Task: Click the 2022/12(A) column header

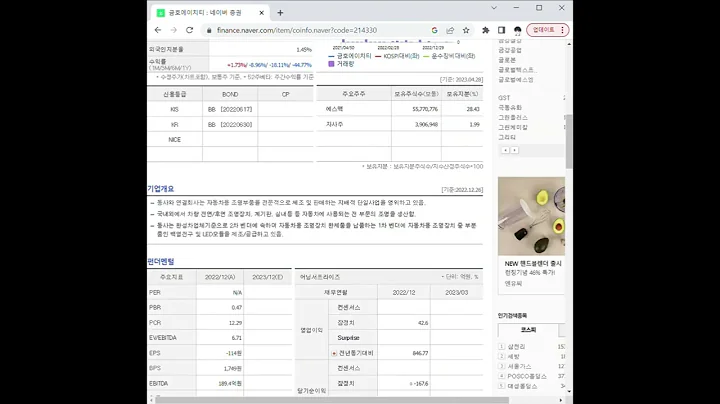Action: coord(220,277)
